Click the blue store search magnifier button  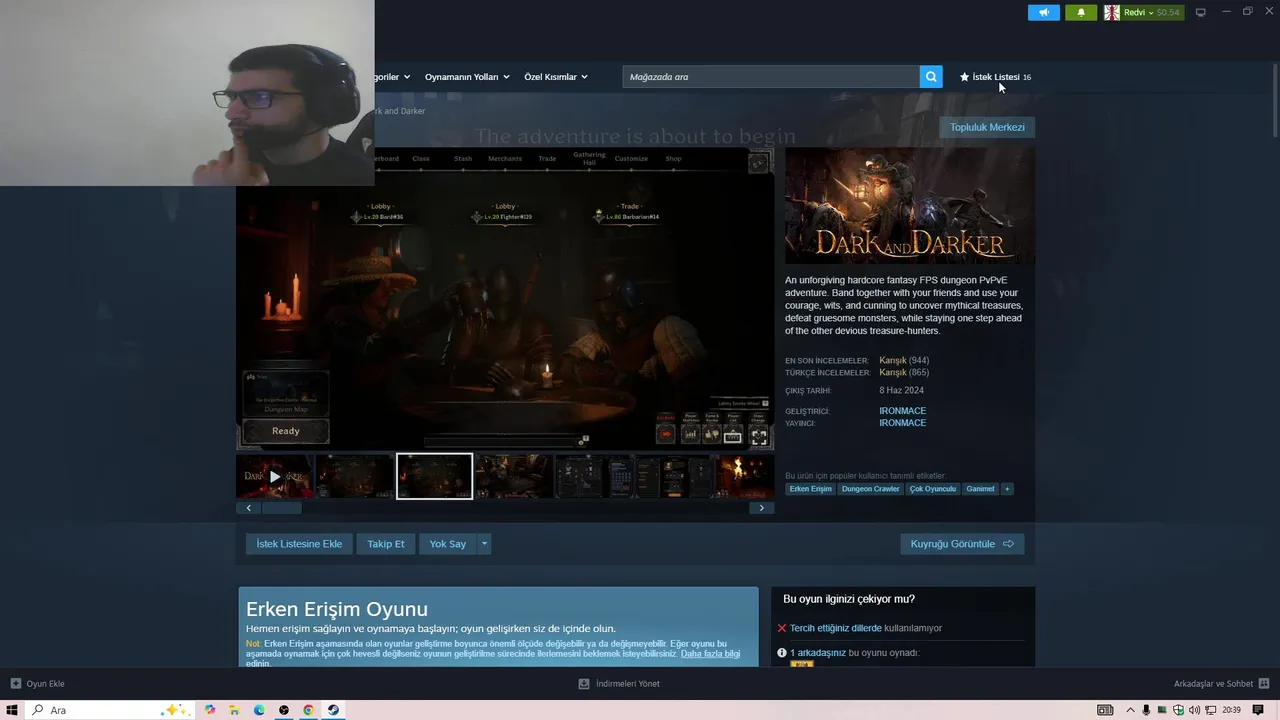931,77
